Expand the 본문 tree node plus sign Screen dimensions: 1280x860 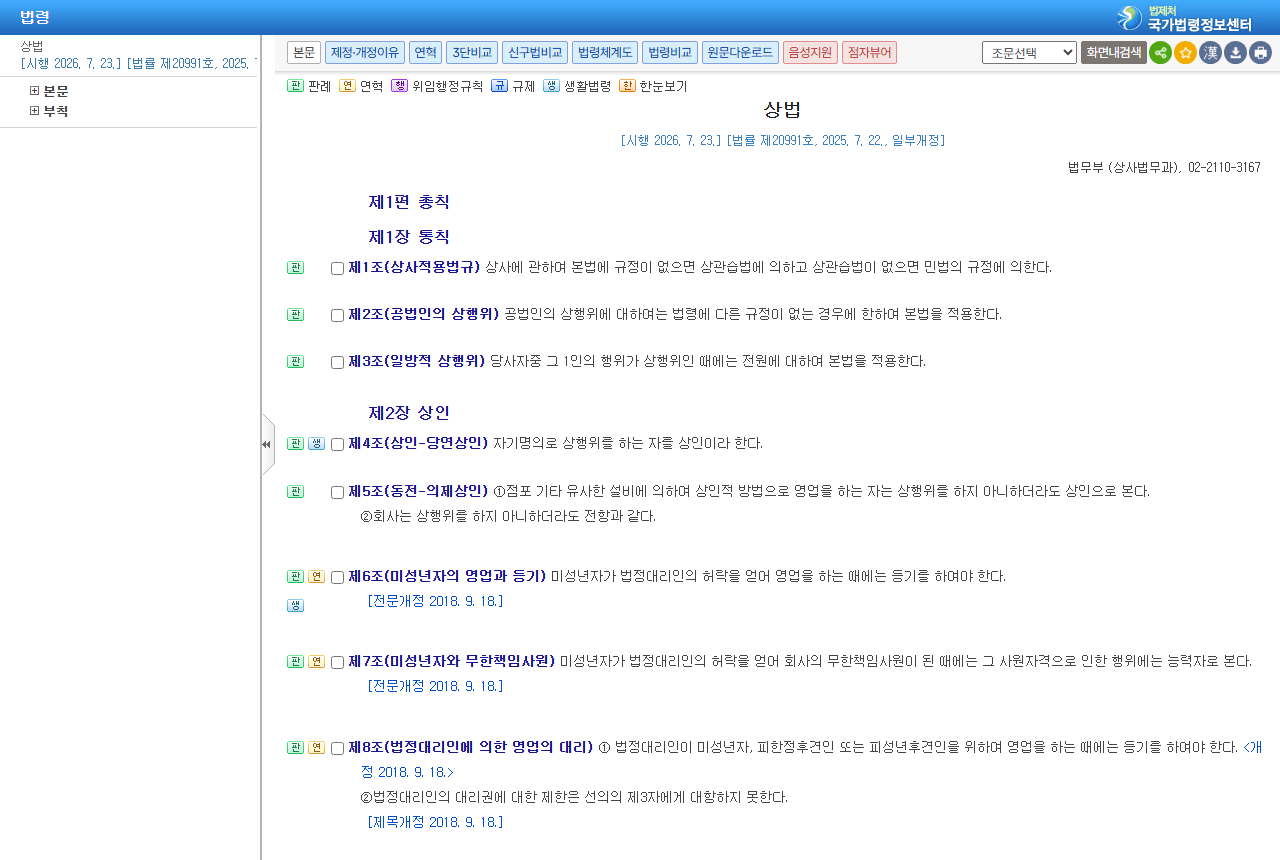tap(34, 91)
